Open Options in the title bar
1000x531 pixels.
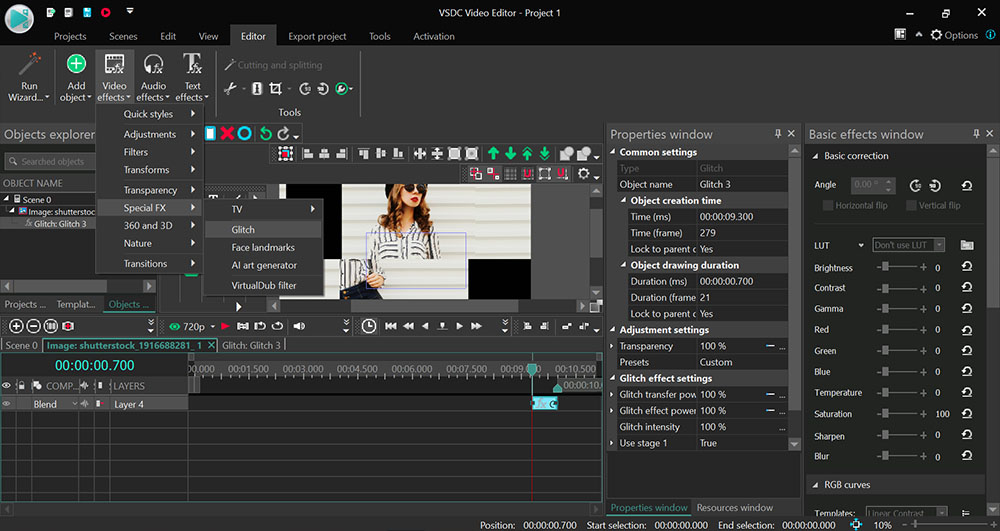tap(954, 35)
